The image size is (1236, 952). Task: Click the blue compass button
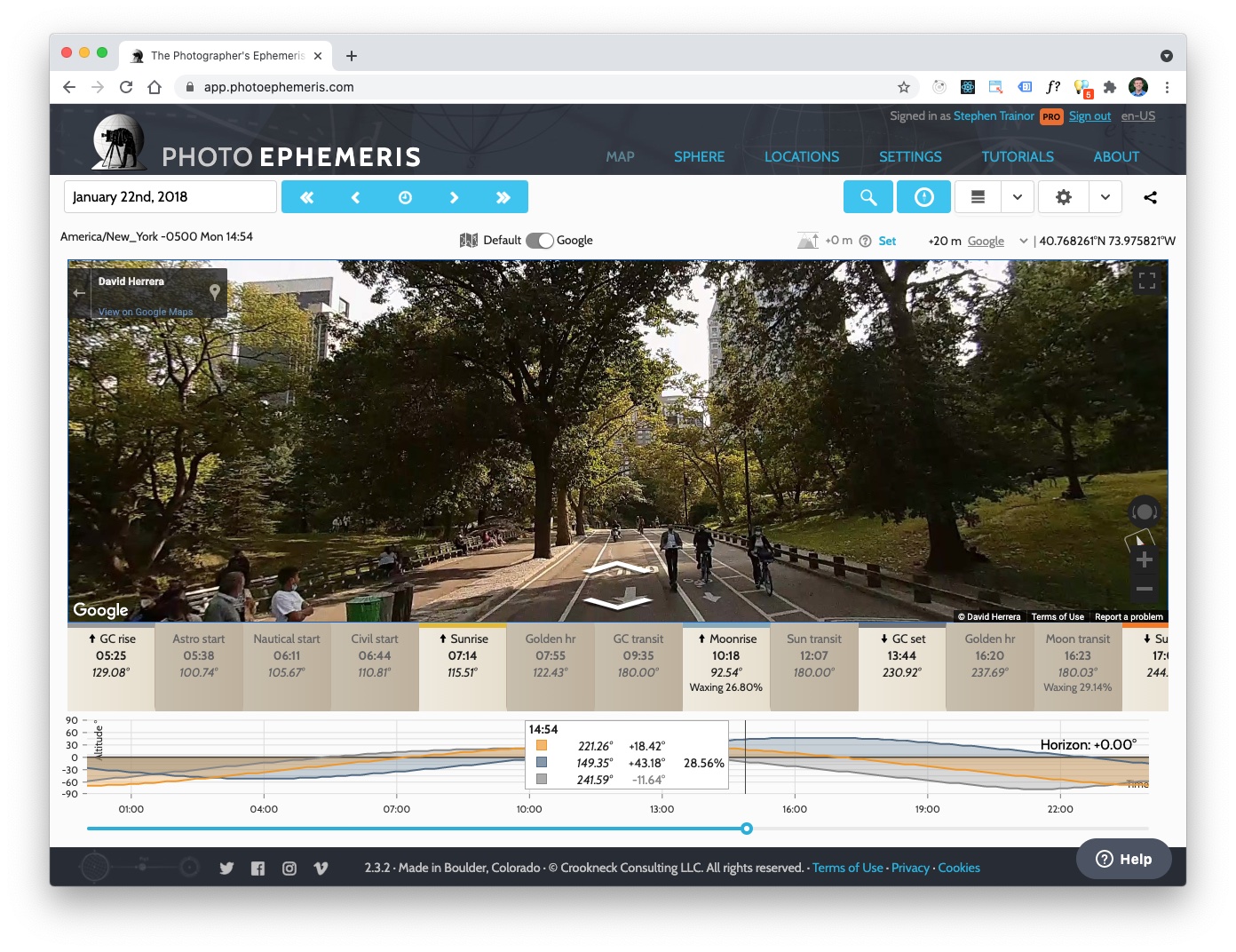coord(923,197)
